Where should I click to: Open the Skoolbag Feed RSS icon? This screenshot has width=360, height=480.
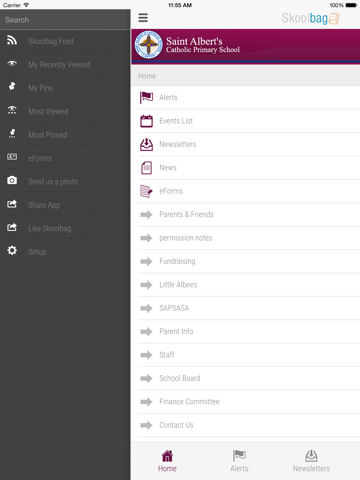12,40
